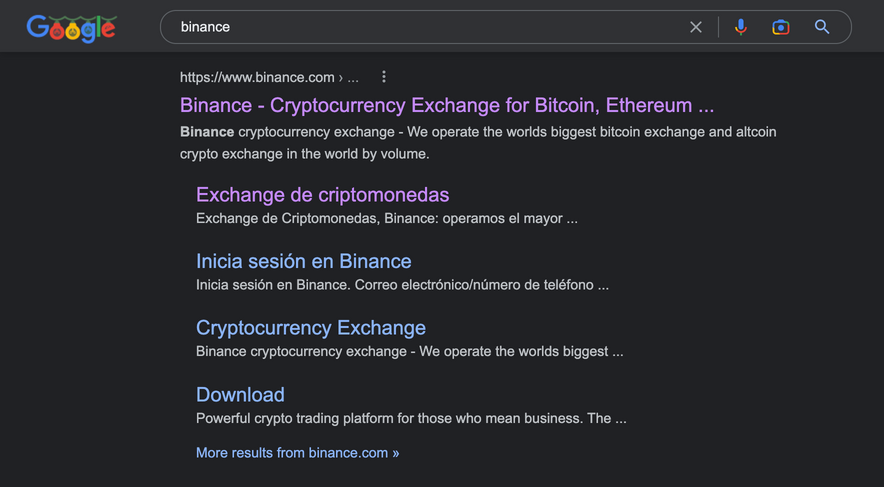
Task: Click the breadcrumb ellipsis after the binance.com URL
Action: pos(352,77)
